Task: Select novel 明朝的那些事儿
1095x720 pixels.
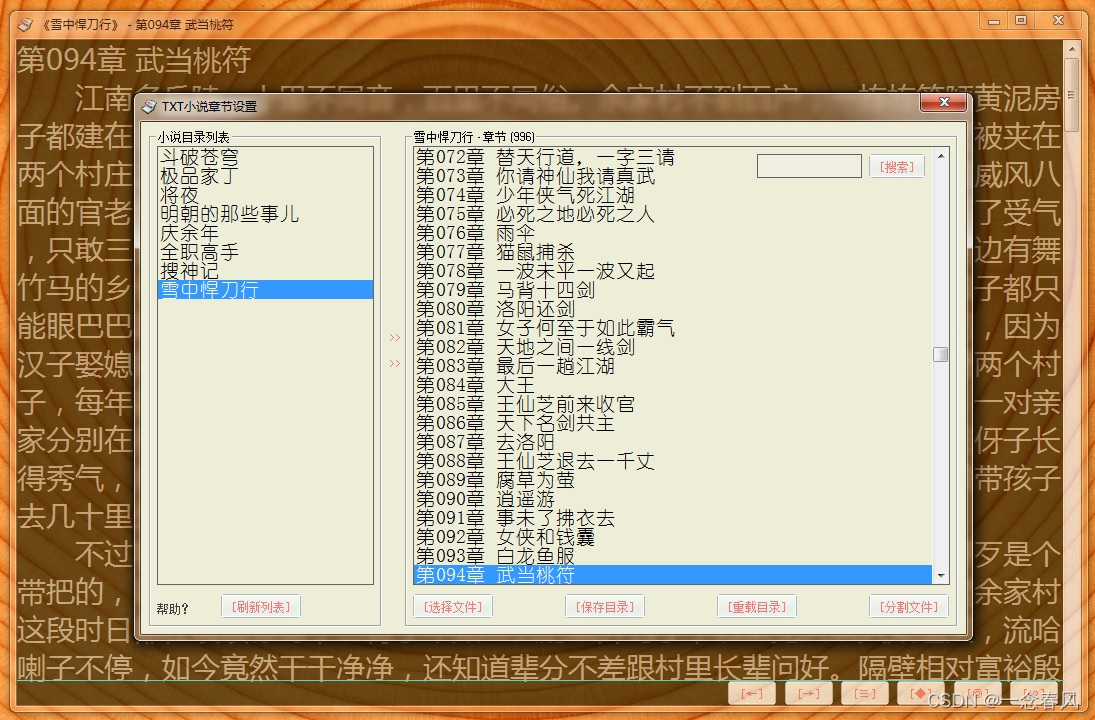Action: [x=265, y=214]
